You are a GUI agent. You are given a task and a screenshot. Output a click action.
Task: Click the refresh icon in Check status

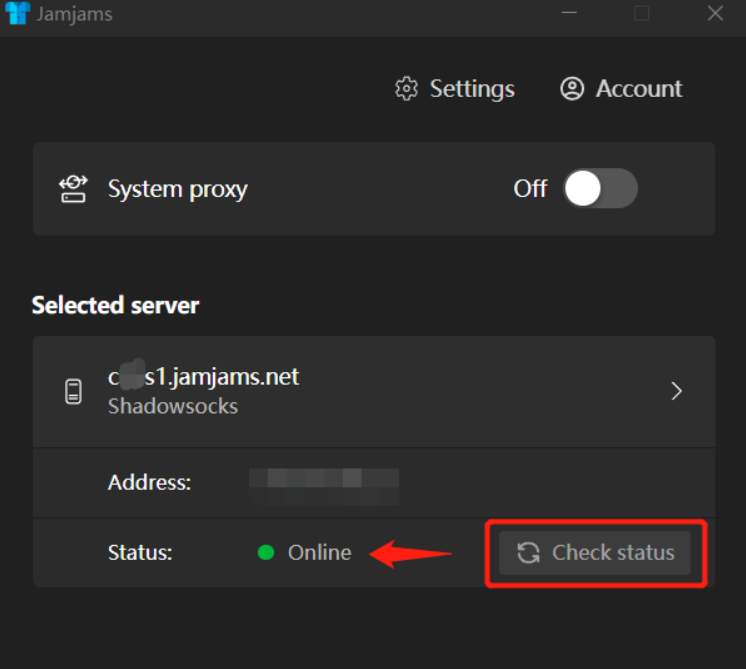[x=528, y=553]
